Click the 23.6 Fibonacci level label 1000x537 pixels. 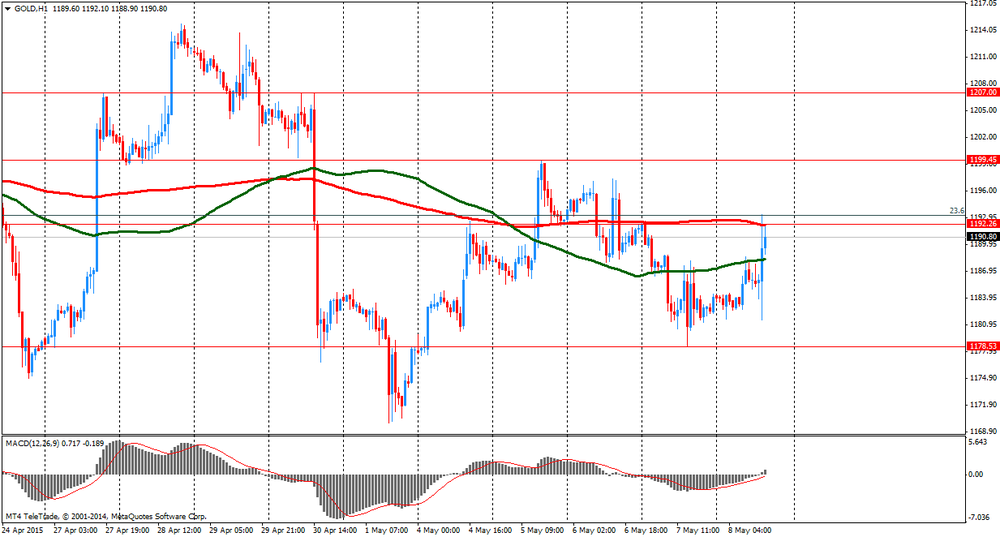pos(957,210)
